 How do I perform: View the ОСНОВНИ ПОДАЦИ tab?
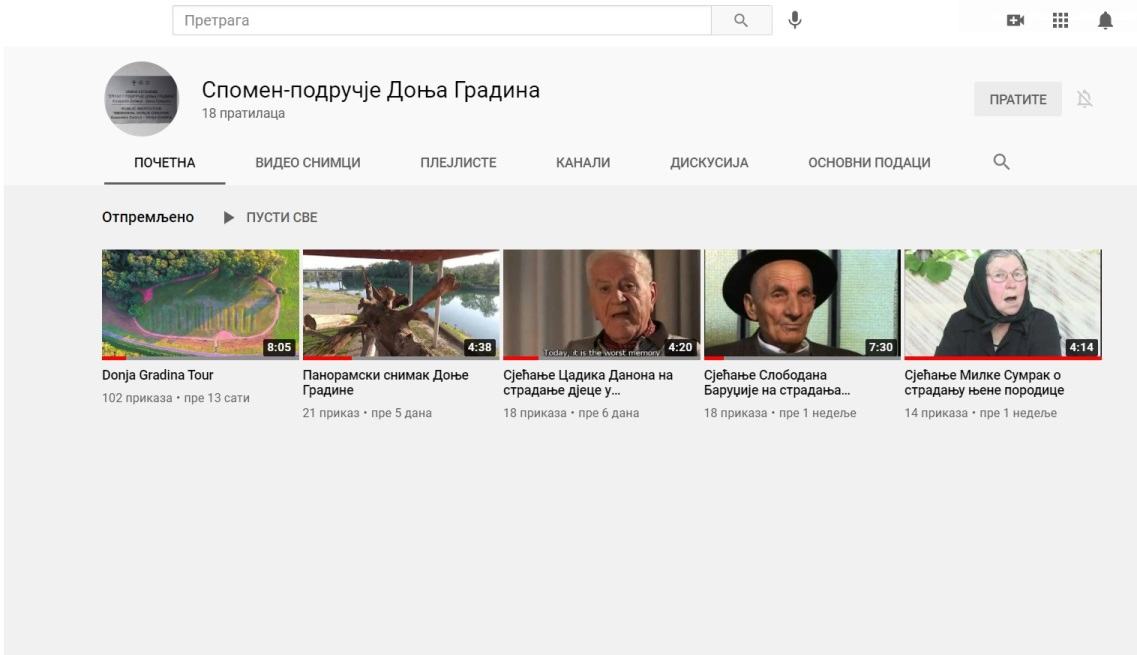[x=869, y=163]
